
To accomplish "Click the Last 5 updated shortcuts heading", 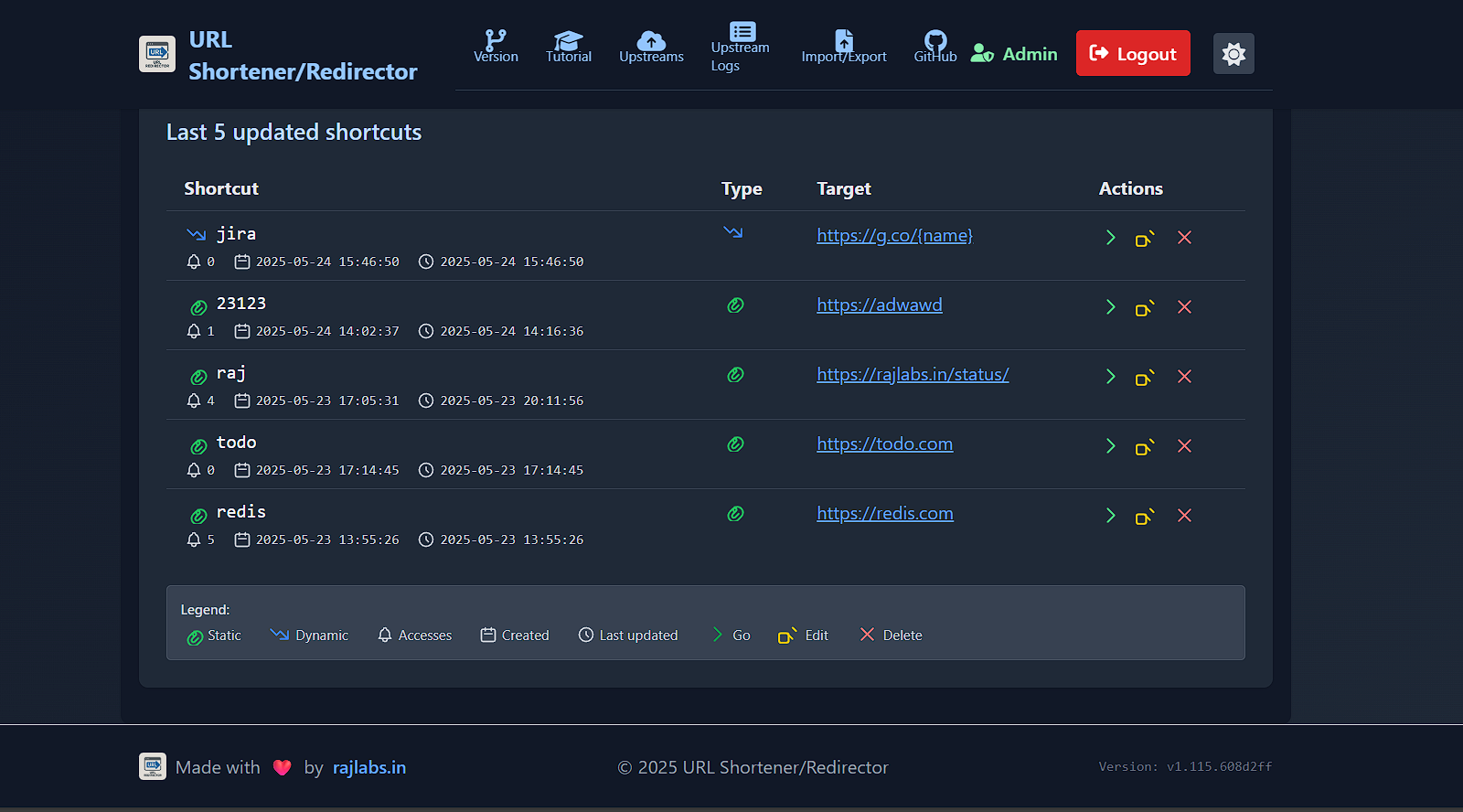I will [x=294, y=133].
